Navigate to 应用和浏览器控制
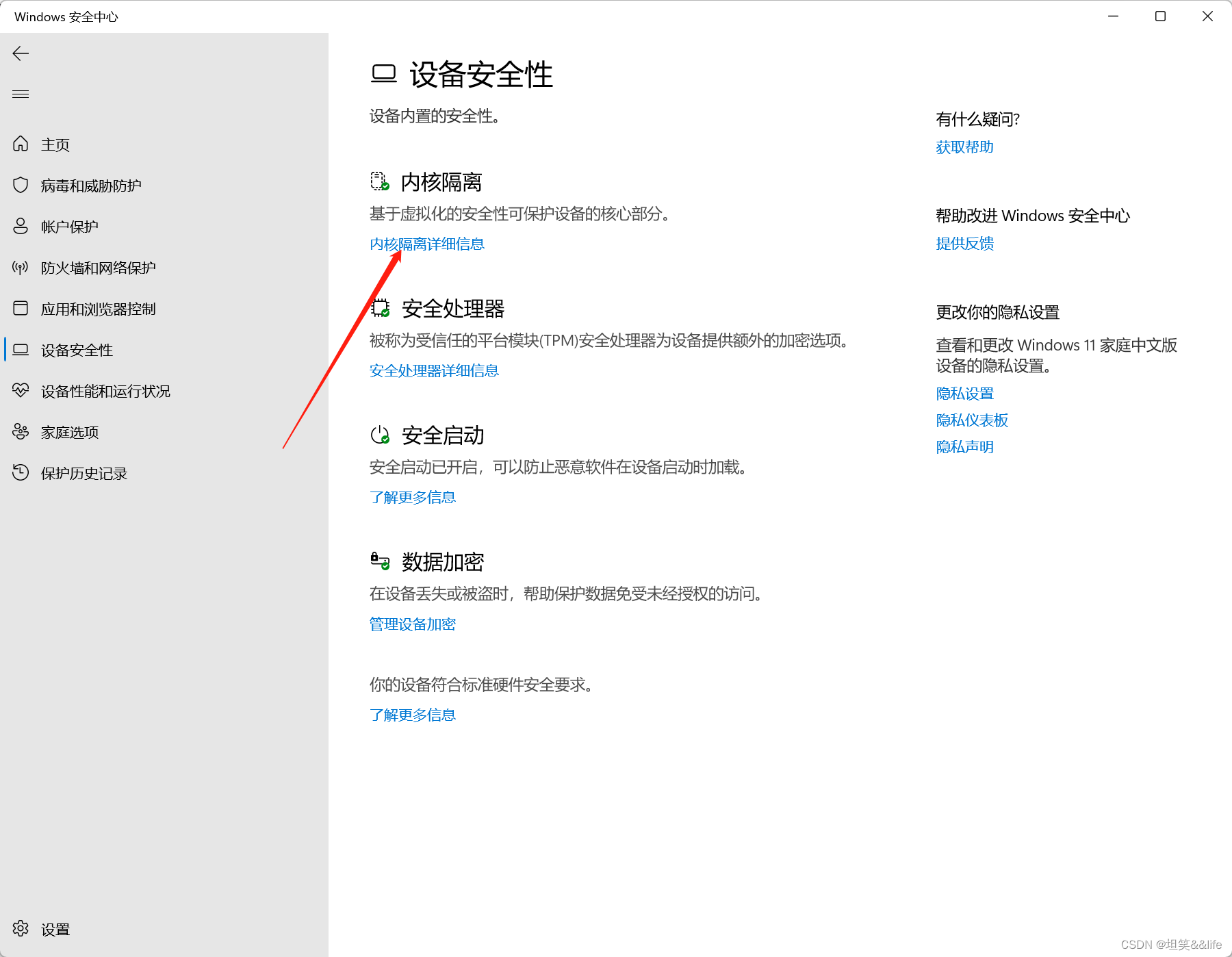Image resolution: width=1232 pixels, height=957 pixels. tap(164, 309)
